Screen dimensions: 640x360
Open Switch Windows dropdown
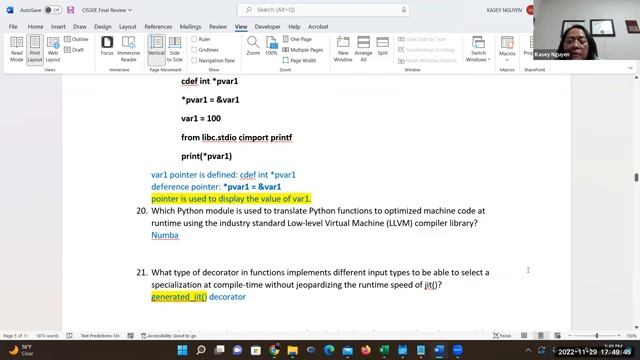coord(478,49)
